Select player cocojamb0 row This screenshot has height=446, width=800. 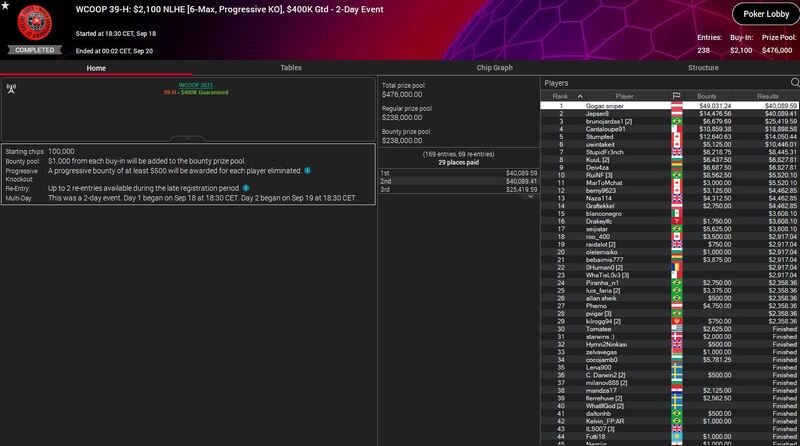670,360
